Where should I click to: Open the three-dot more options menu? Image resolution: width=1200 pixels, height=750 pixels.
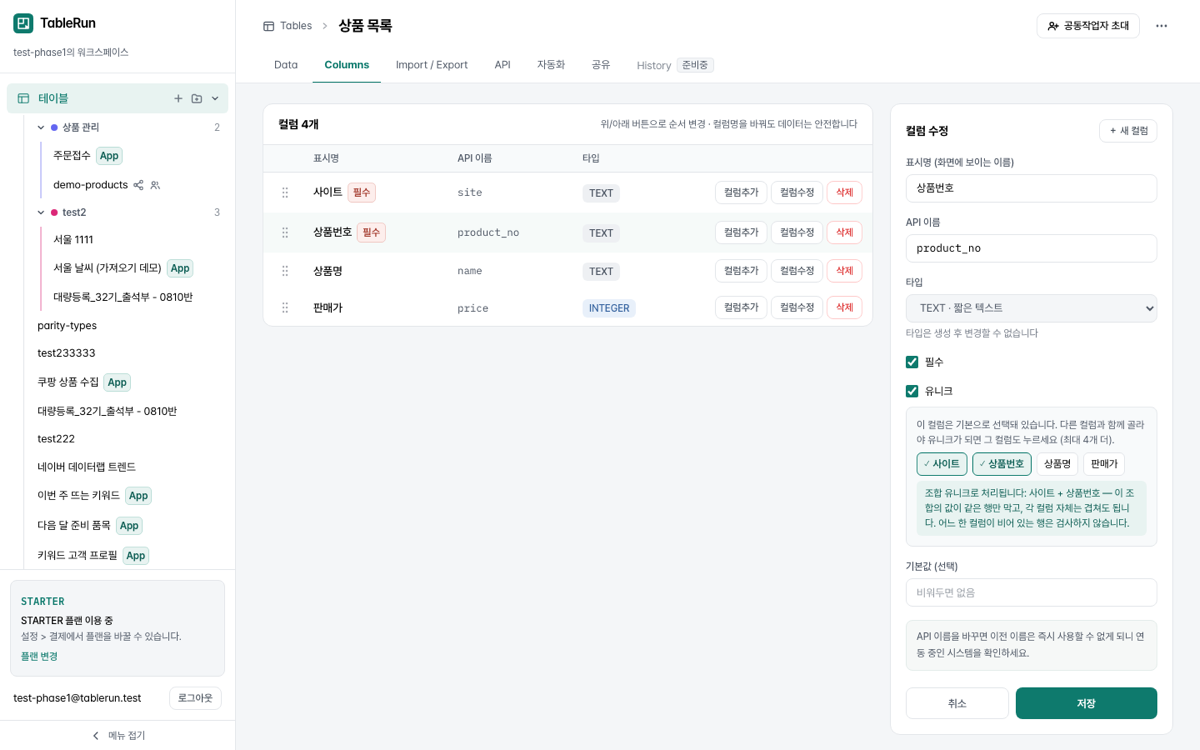coord(1161,26)
